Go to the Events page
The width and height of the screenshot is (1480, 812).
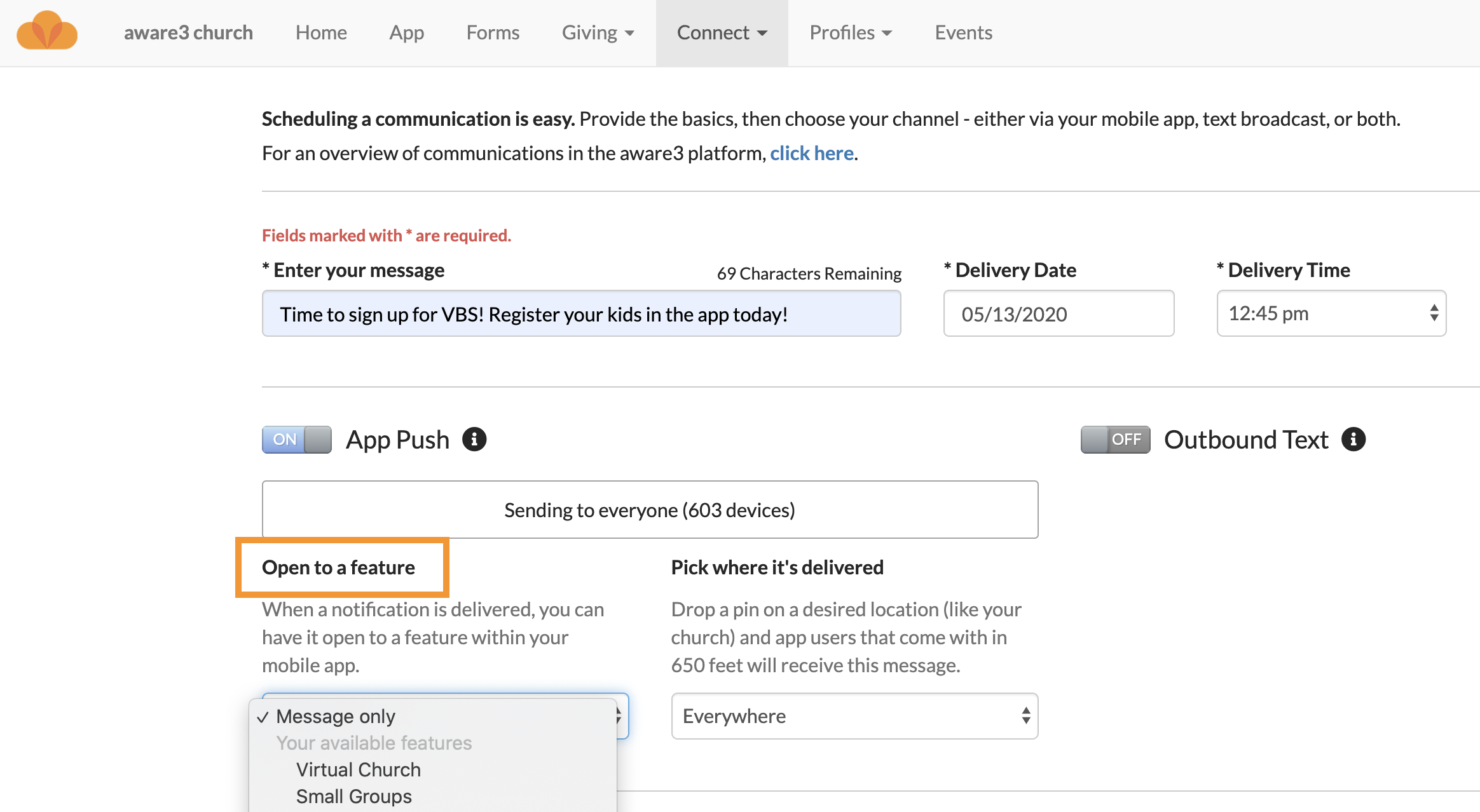pyautogui.click(x=963, y=32)
